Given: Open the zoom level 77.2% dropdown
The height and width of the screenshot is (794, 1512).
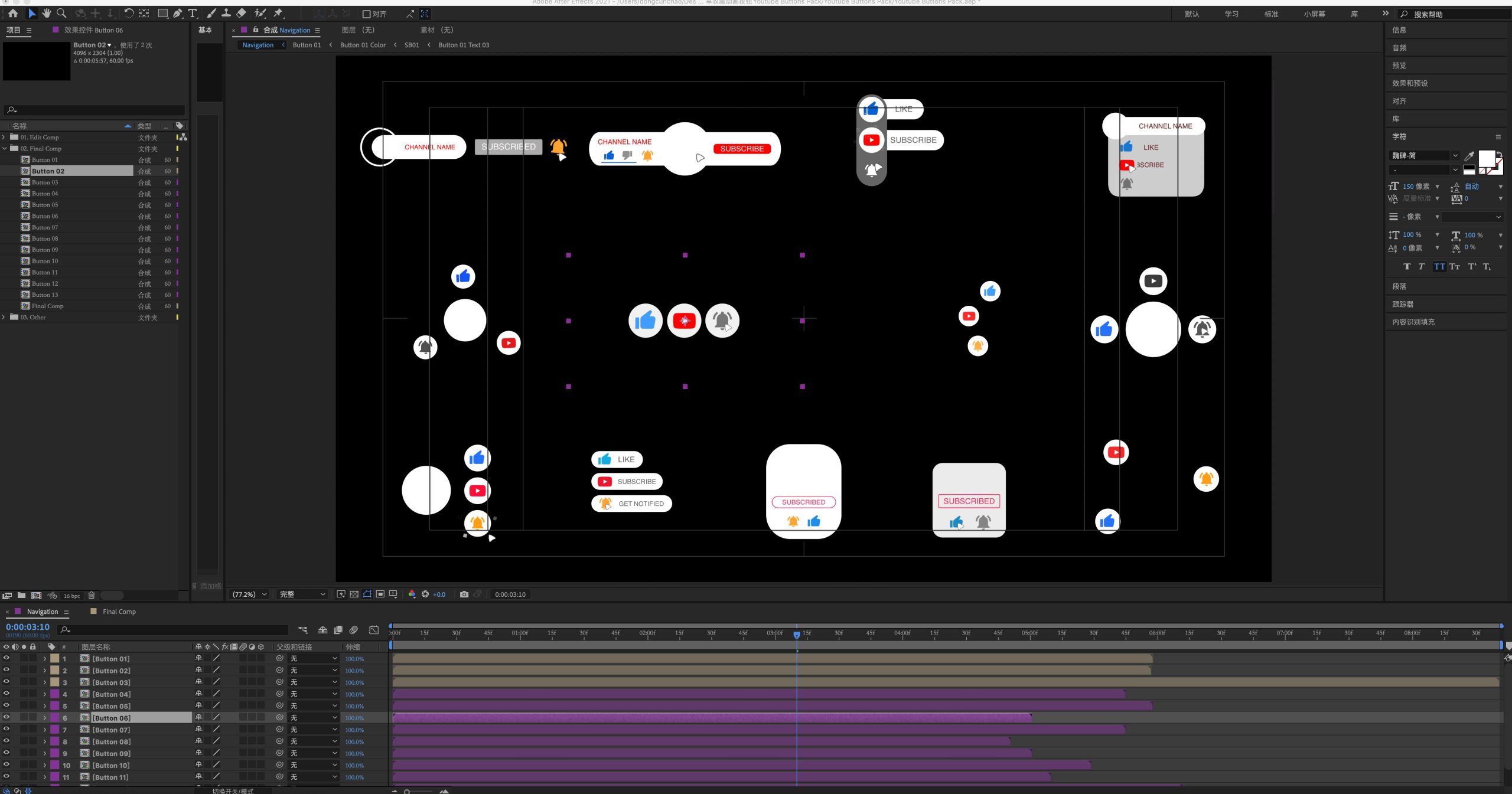Looking at the screenshot, I should [x=249, y=594].
